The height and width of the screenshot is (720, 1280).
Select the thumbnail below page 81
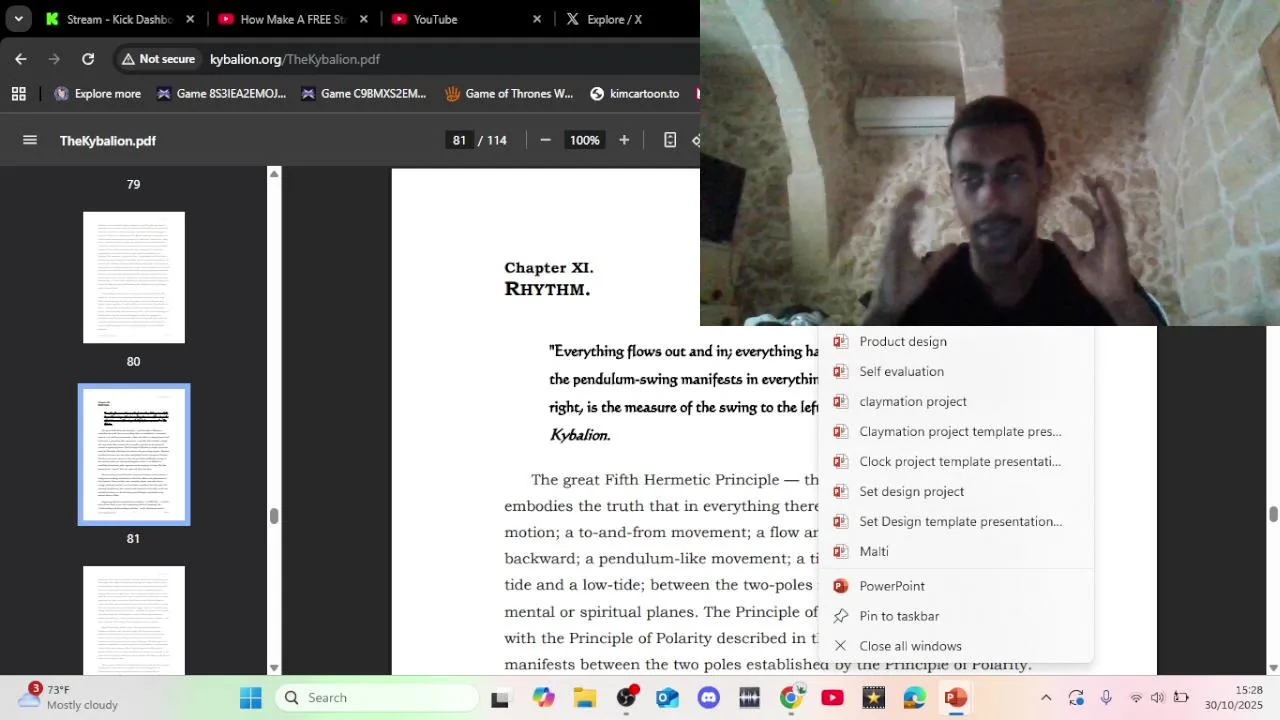tap(134, 620)
